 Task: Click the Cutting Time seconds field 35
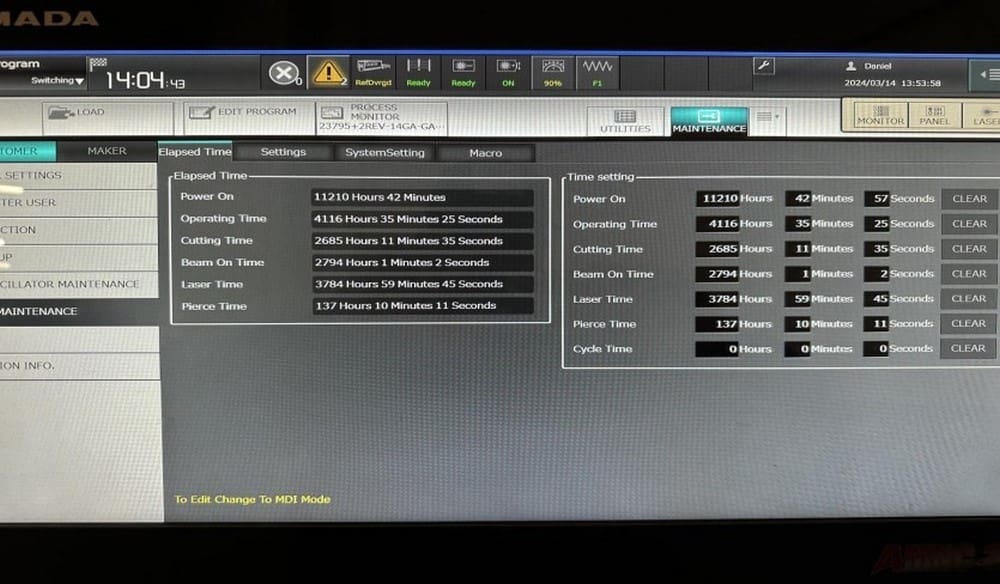(877, 249)
